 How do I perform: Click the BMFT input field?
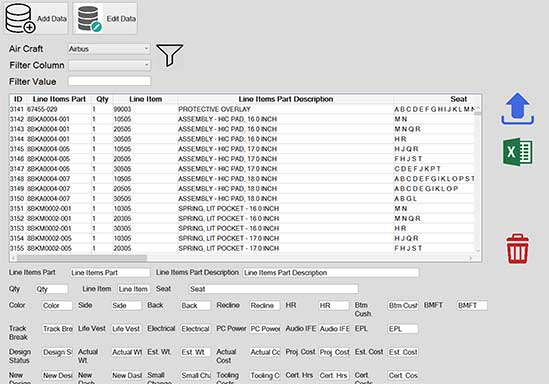pos(472,306)
